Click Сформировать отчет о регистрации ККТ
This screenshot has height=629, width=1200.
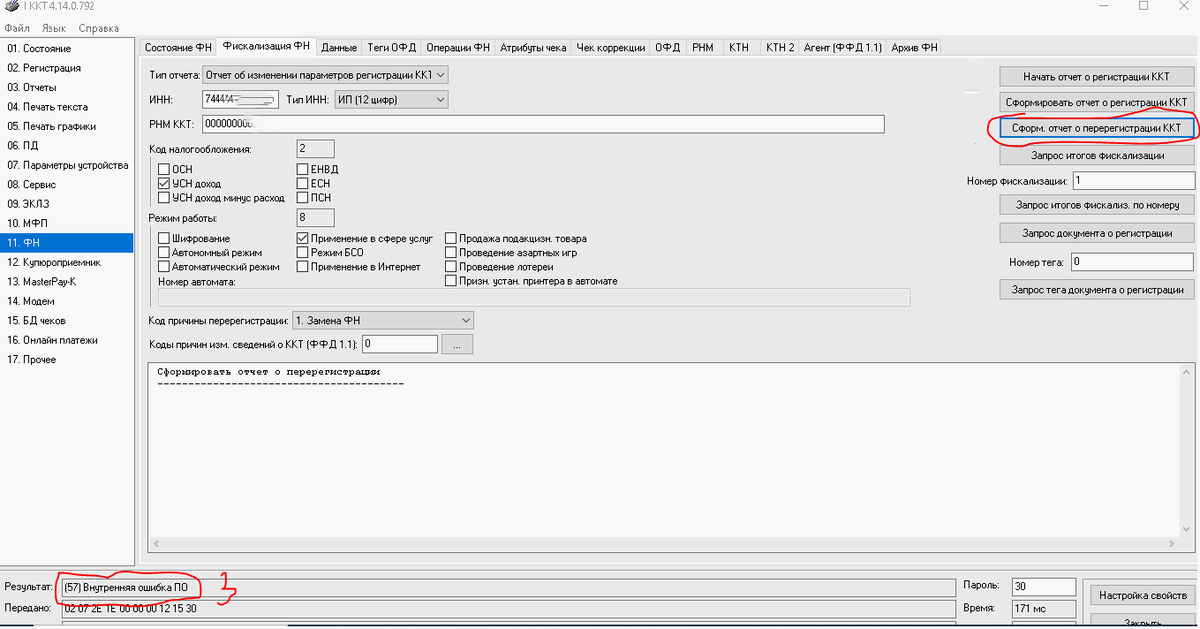tap(1097, 102)
